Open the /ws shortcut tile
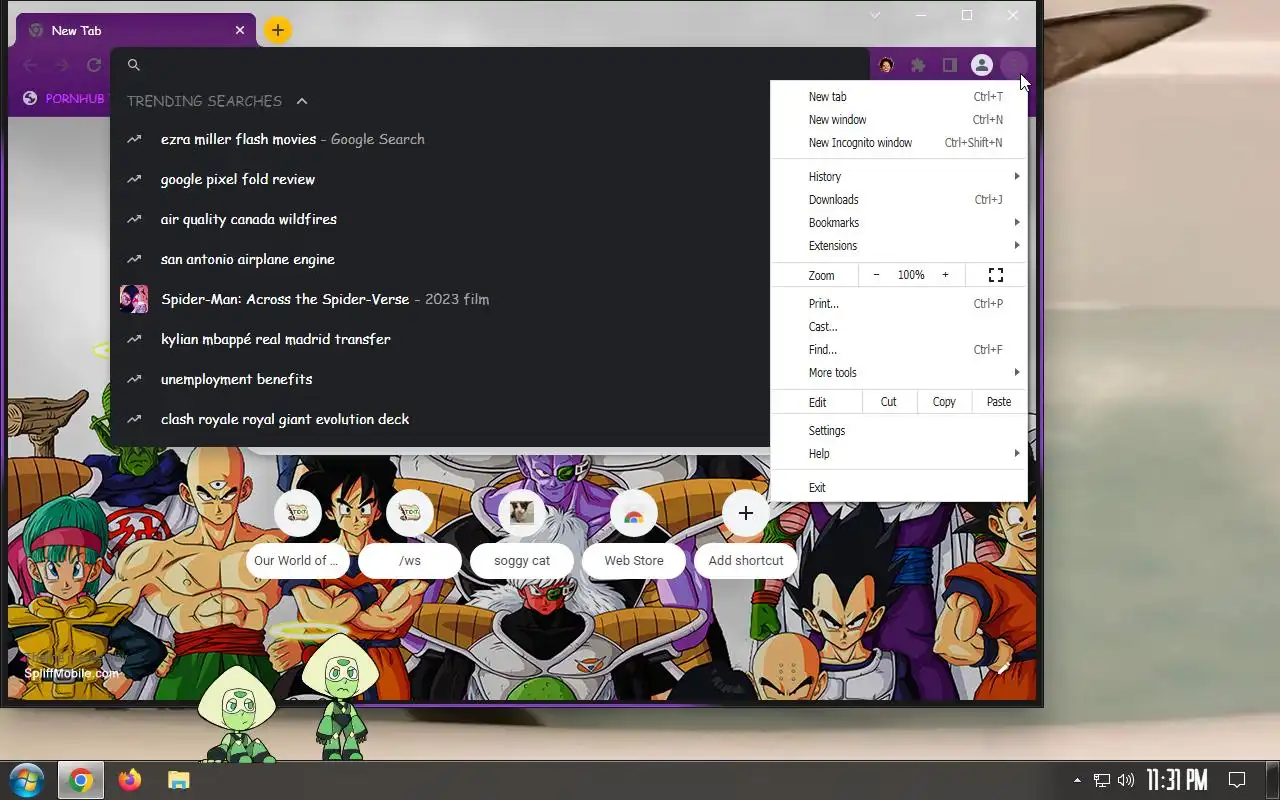 410,535
